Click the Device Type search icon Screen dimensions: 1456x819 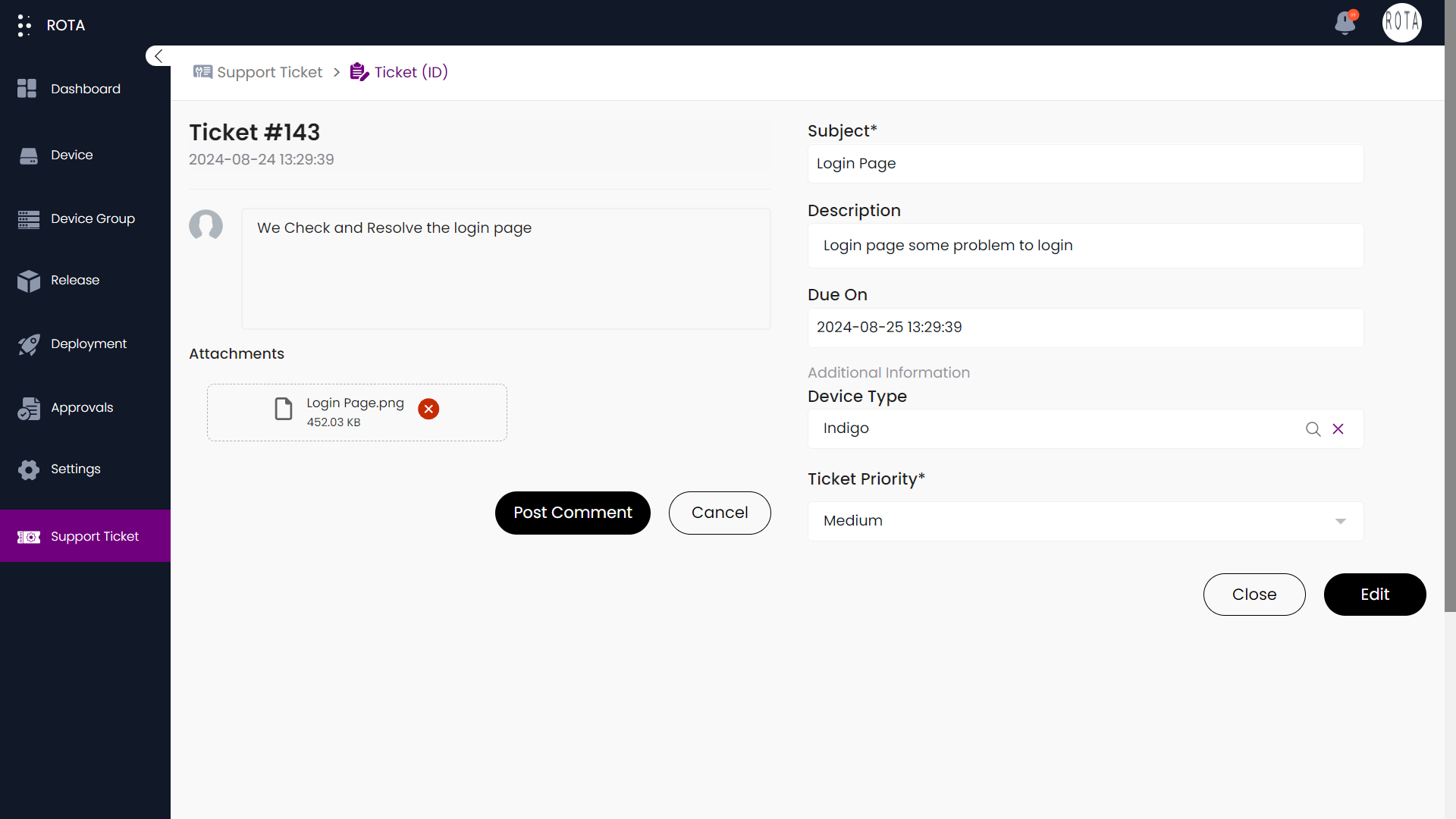[1313, 429]
